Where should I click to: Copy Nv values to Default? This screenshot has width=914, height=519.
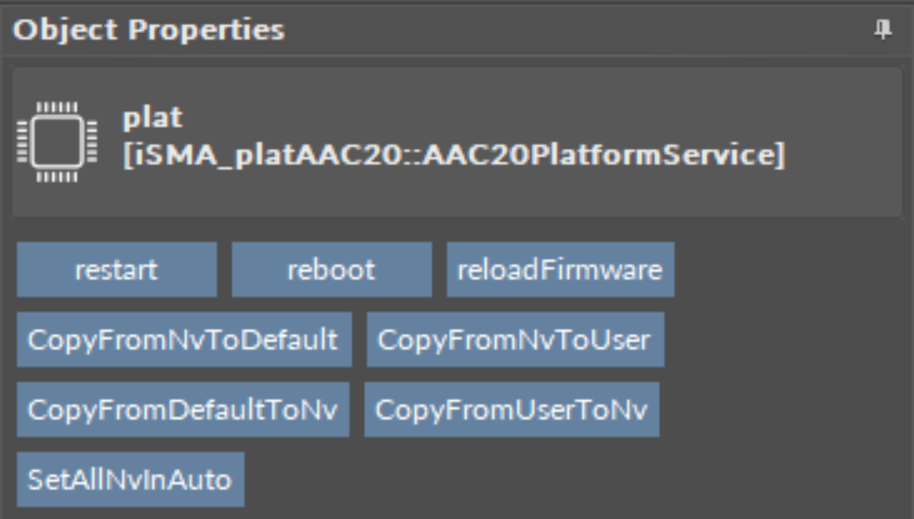coord(182,340)
